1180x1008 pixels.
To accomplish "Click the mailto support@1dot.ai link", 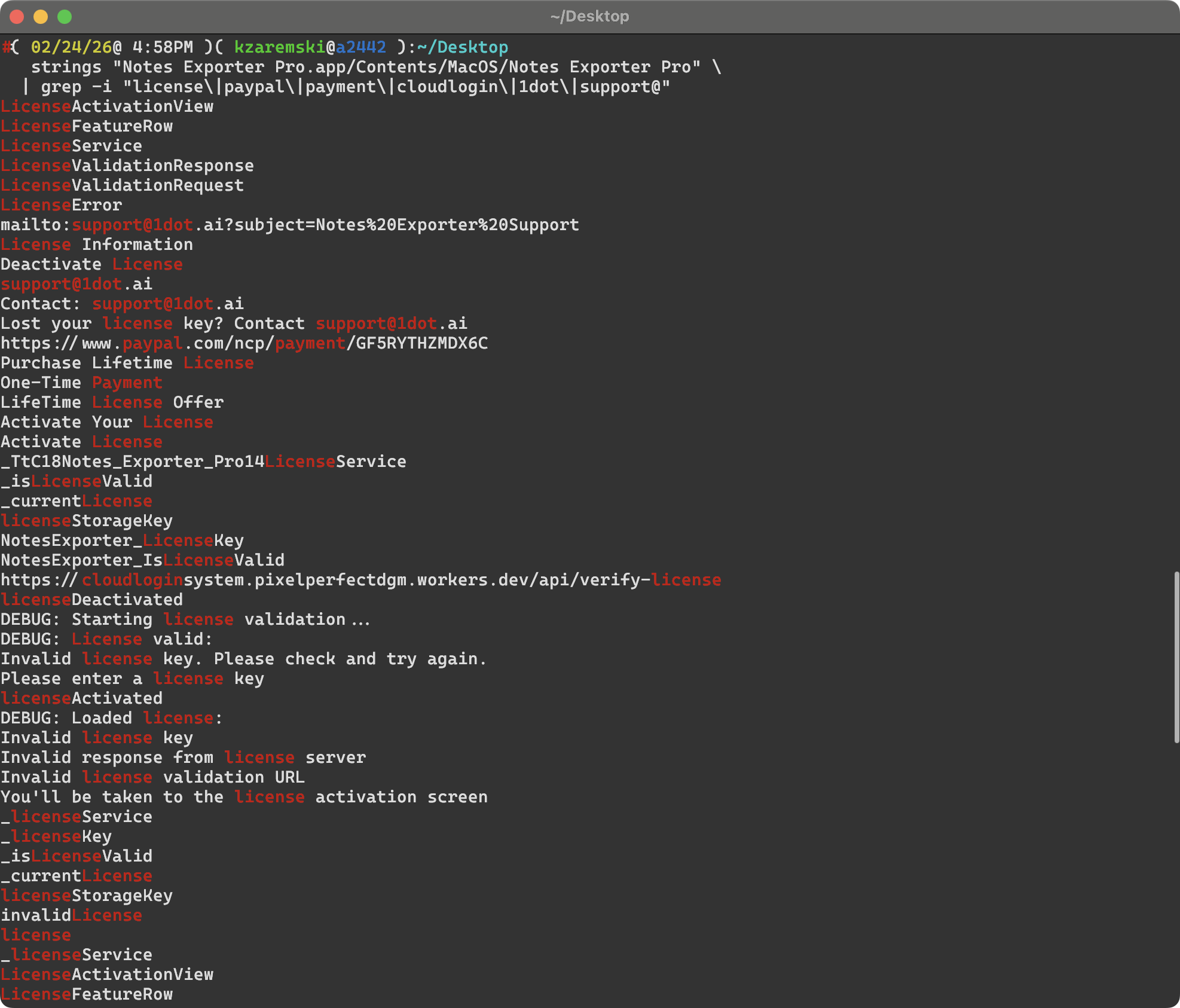I will [289, 224].
